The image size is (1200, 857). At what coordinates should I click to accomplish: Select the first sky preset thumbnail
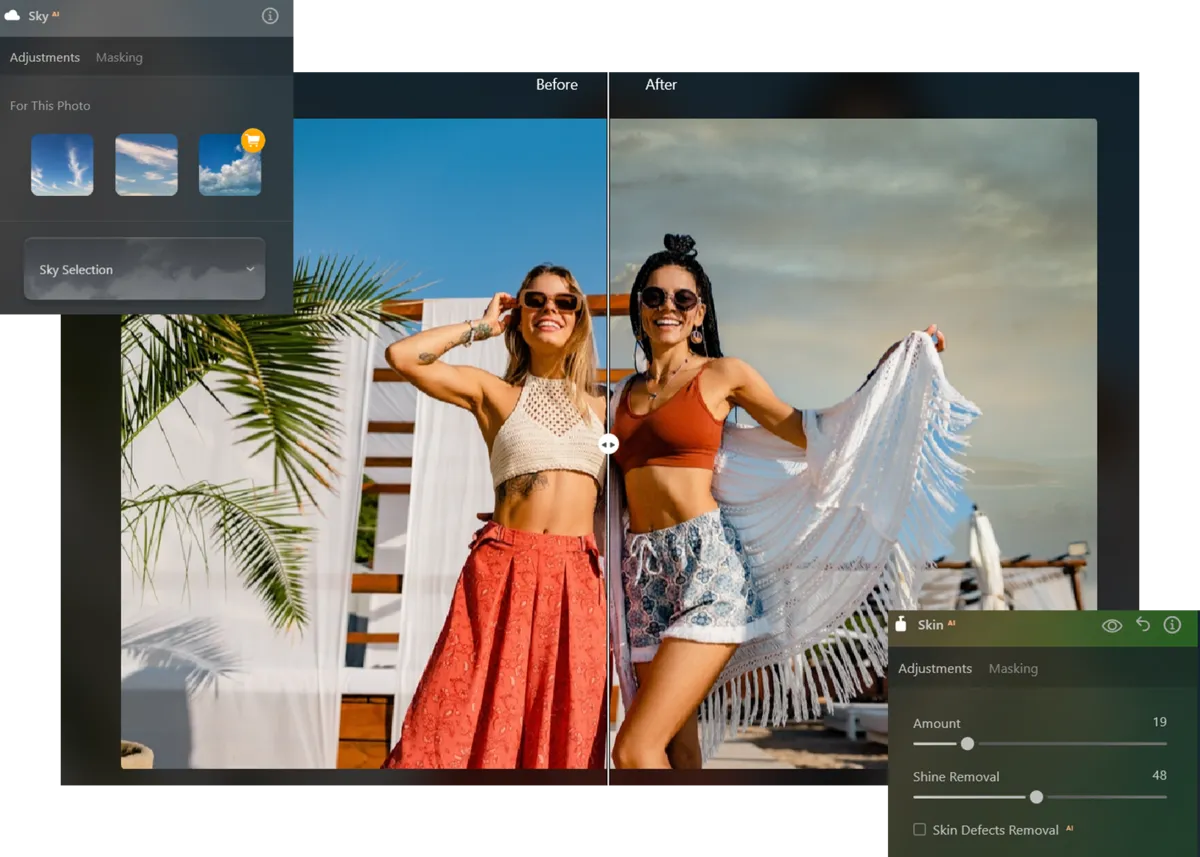(x=62, y=164)
